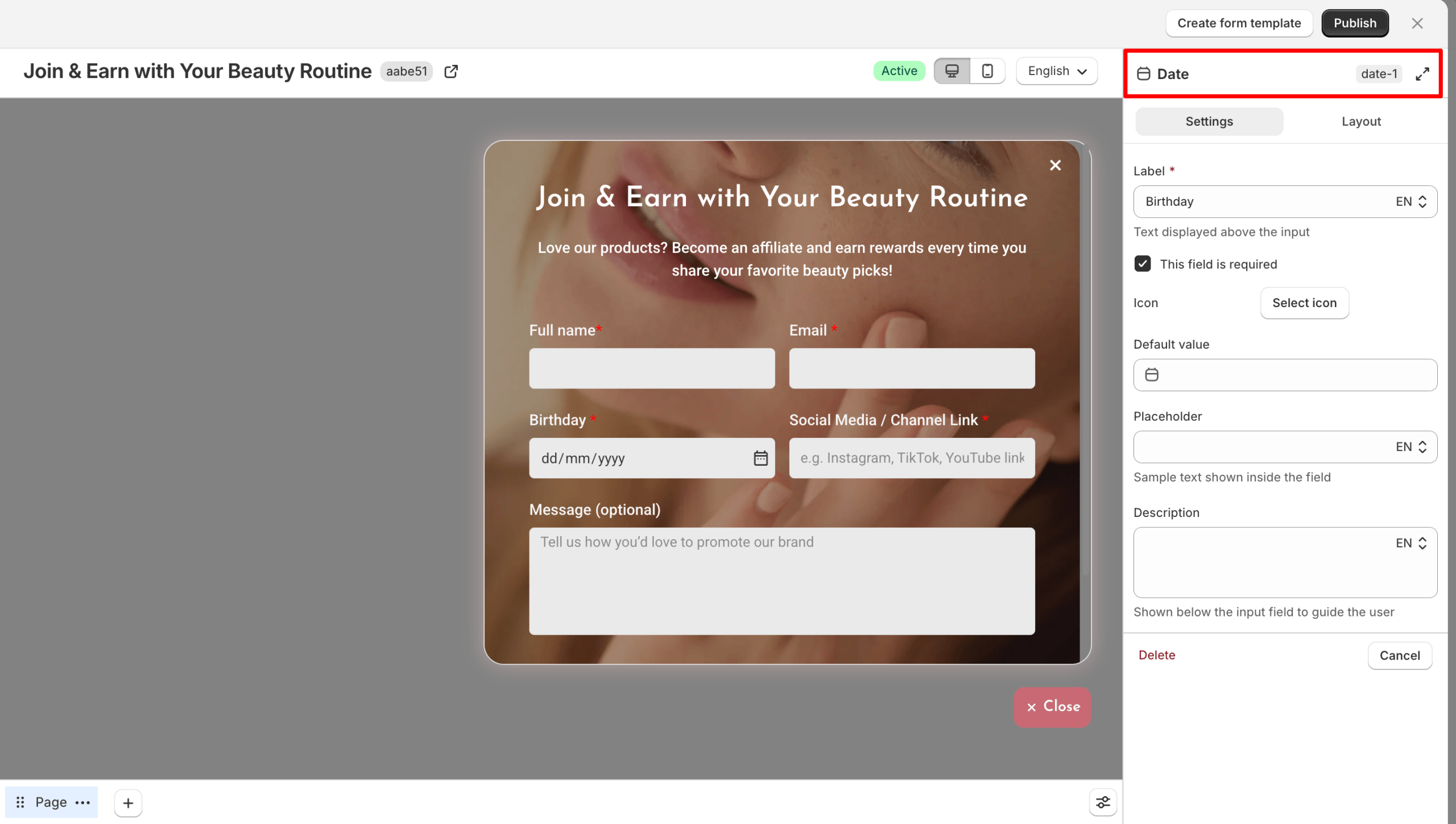1456x824 pixels.
Task: Click the Description text area
Action: coord(1285,562)
